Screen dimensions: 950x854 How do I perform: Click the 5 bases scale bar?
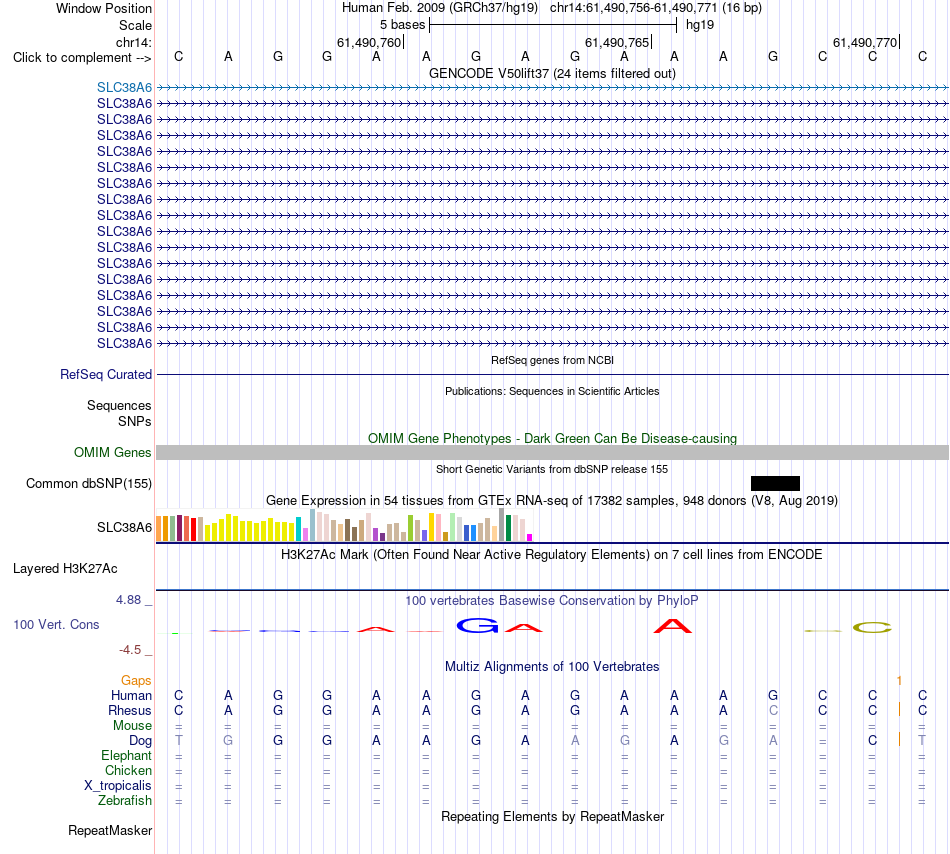(x=553, y=25)
